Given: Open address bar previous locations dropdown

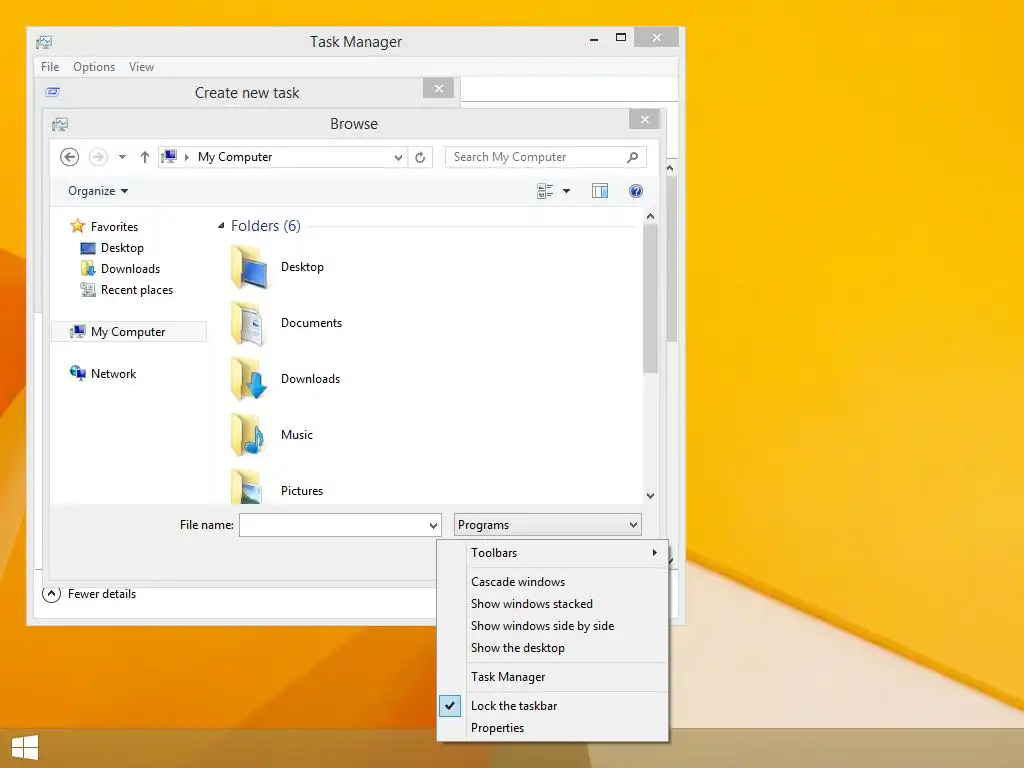Looking at the screenshot, I should 398,157.
